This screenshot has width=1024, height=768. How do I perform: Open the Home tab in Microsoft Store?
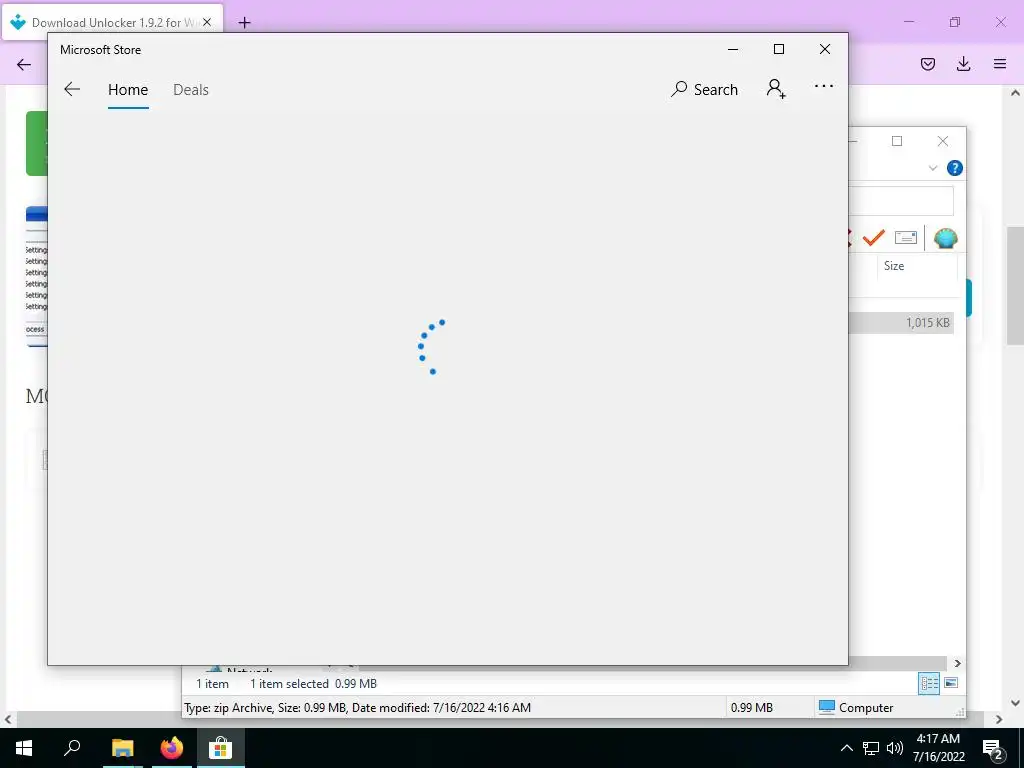click(x=128, y=89)
